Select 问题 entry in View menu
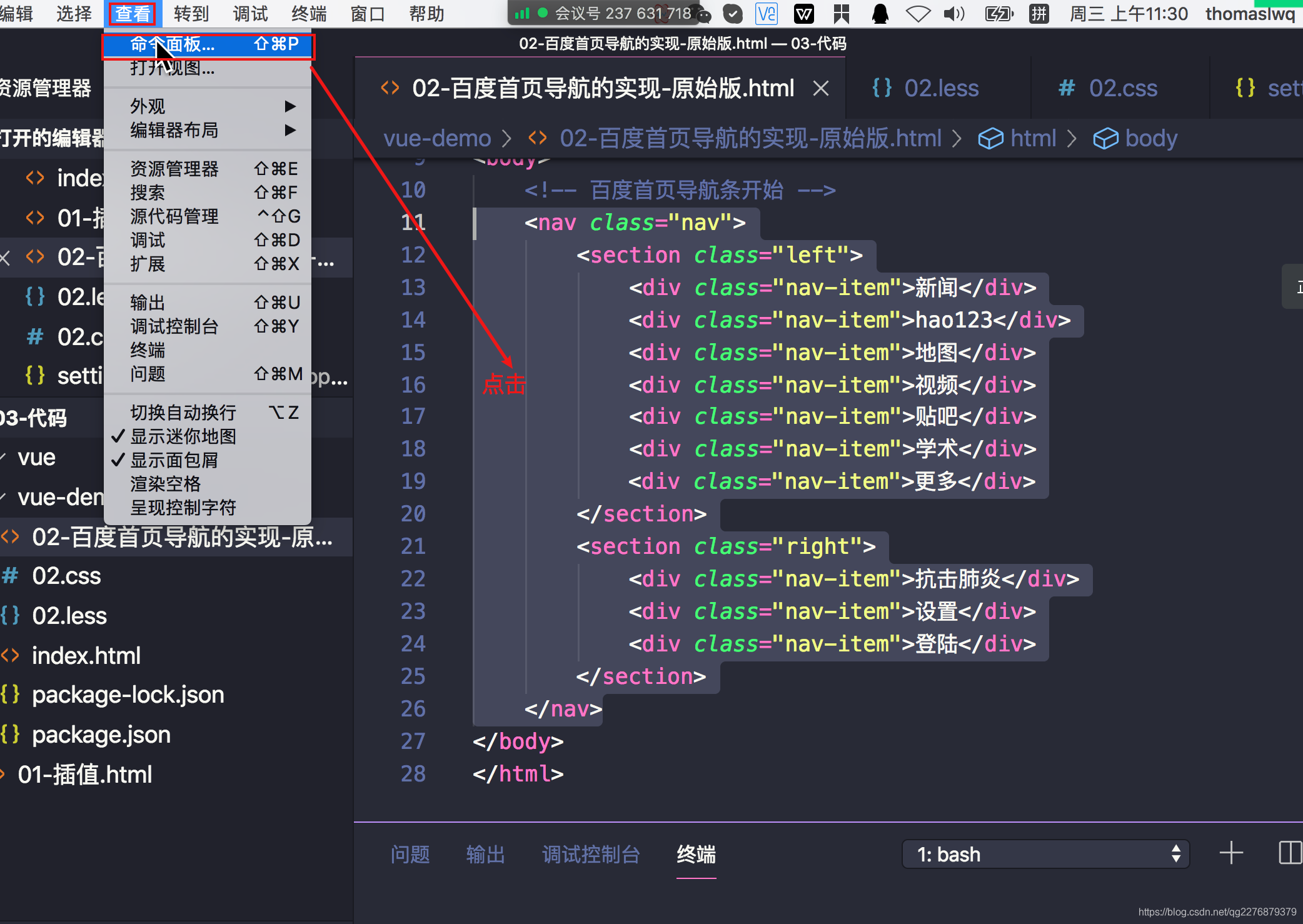 coord(208,374)
